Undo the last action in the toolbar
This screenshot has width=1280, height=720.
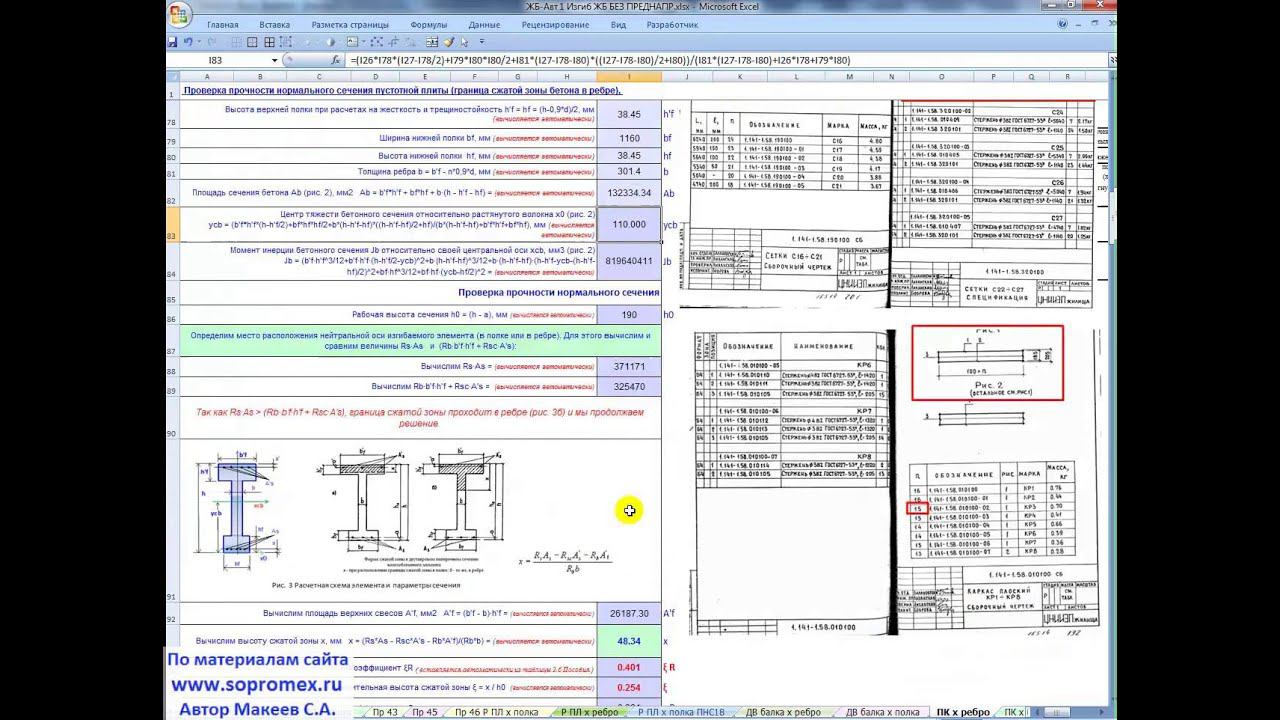click(187, 42)
